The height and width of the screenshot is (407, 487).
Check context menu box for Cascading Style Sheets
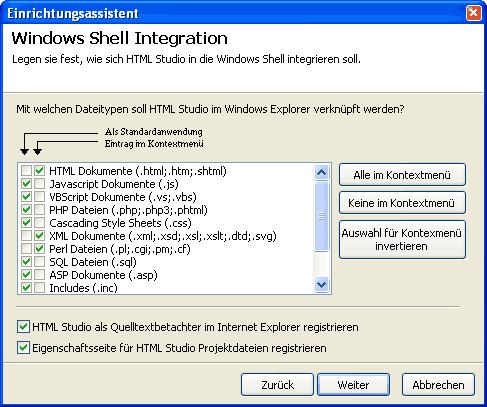pyautogui.click(x=39, y=223)
